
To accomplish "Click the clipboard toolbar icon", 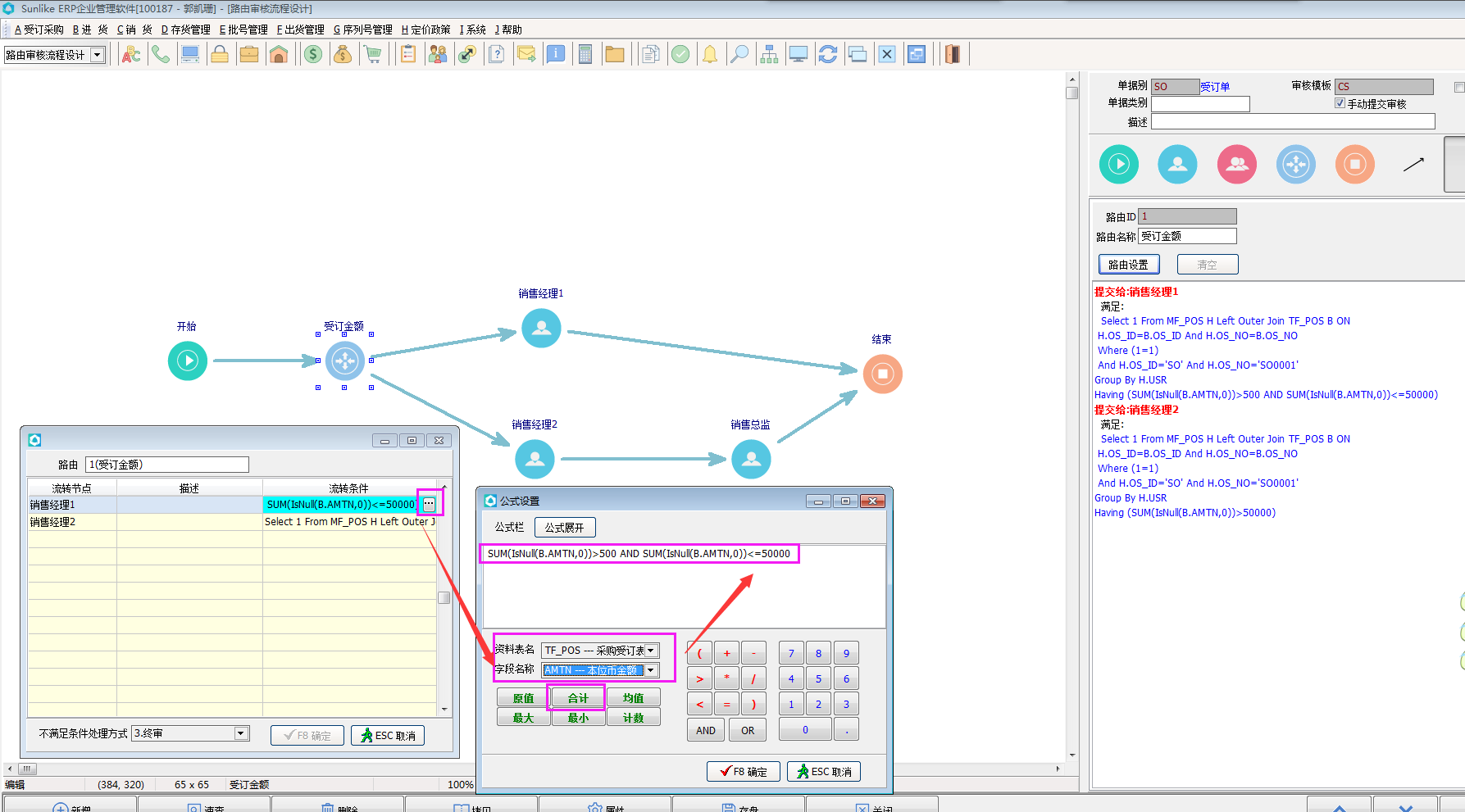I will click(x=407, y=55).
